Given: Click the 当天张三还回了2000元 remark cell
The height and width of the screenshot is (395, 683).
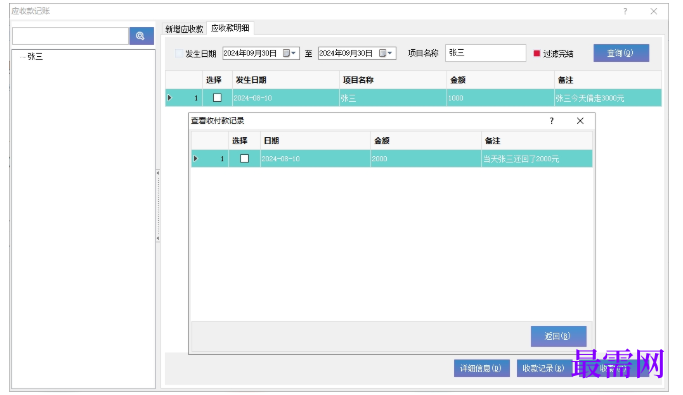Looking at the screenshot, I should (x=537, y=159).
